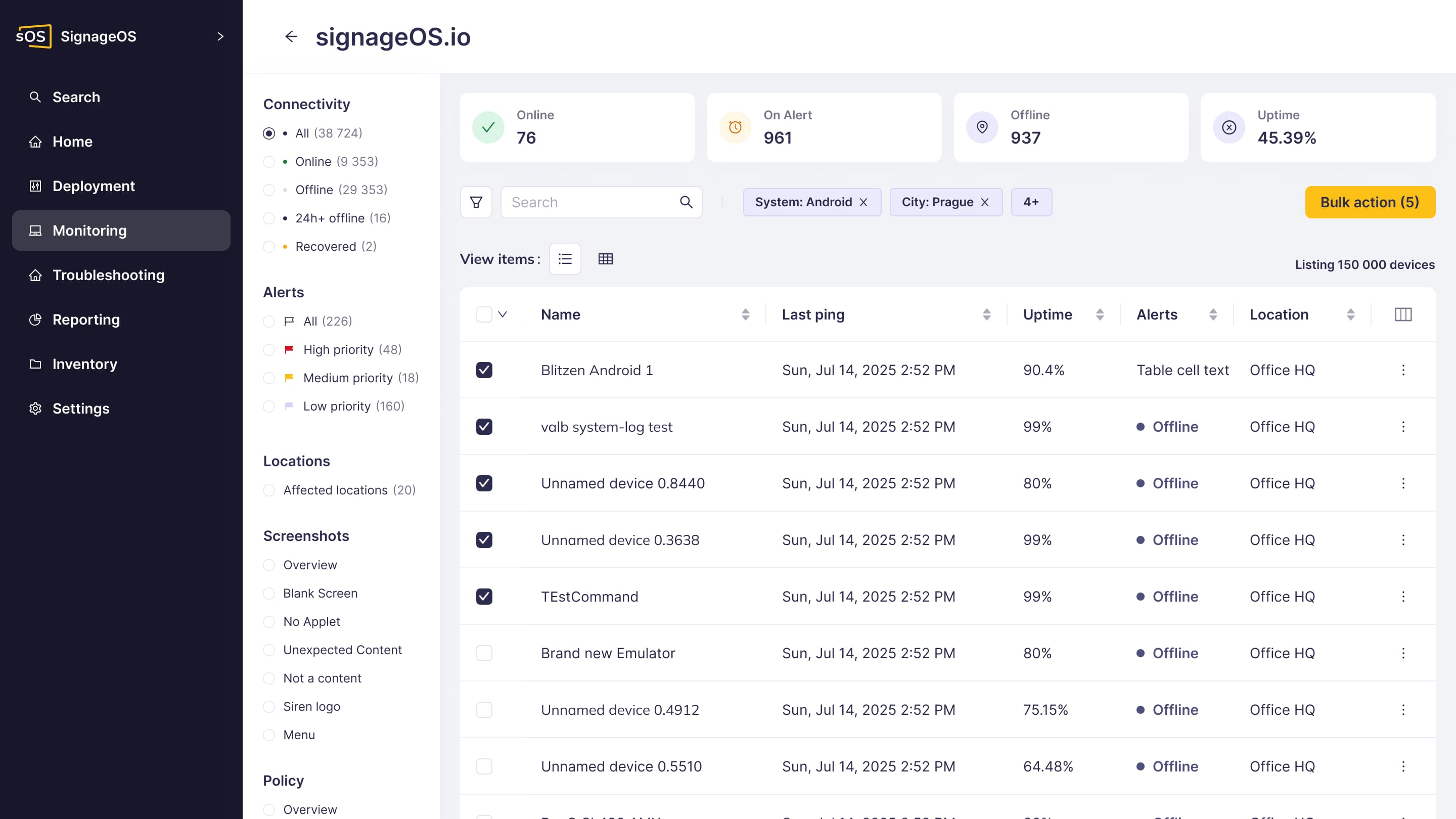Screen dimensions: 1456x819
Task: Switch to grid view of items
Action: (x=605, y=259)
